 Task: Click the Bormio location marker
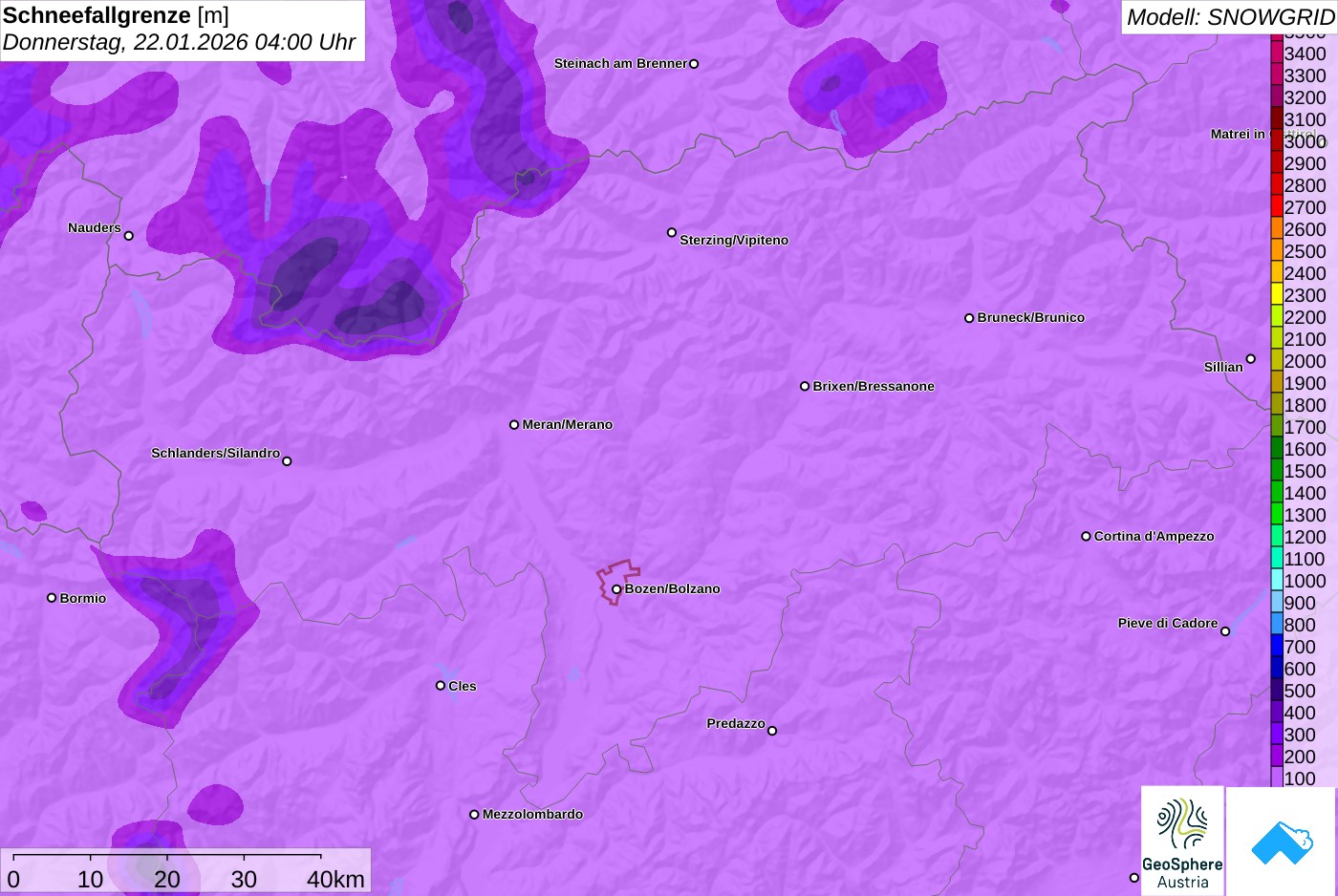(52, 598)
